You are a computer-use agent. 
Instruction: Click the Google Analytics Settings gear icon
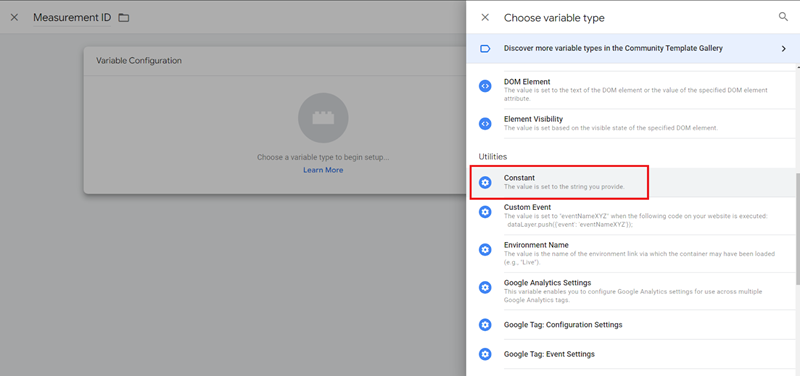coord(485,287)
